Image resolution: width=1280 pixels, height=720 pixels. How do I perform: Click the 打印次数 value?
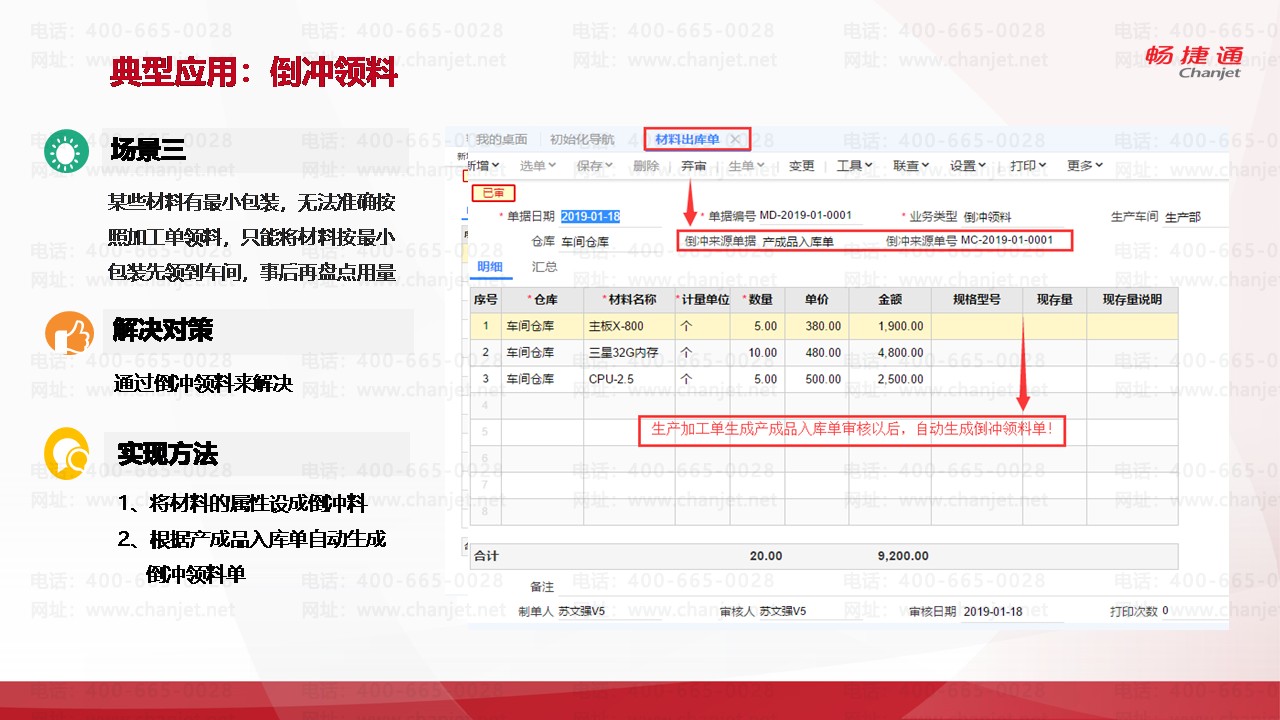click(1165, 611)
